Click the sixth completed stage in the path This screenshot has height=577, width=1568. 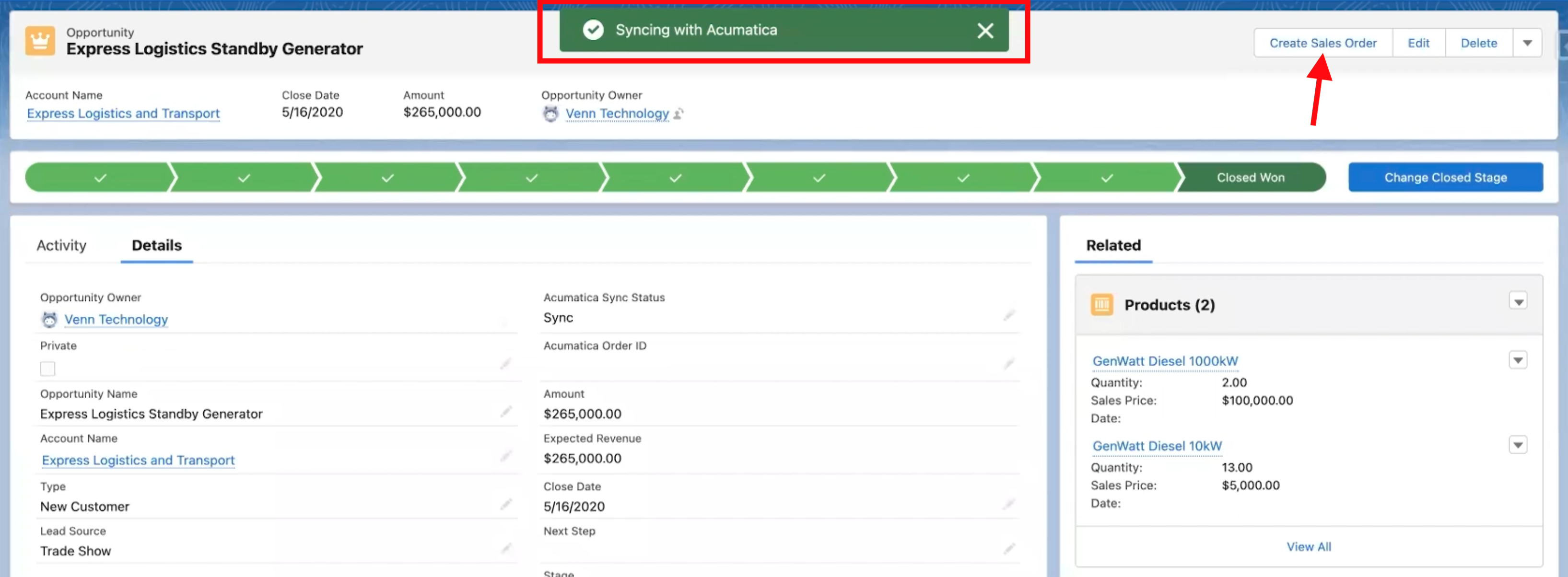click(819, 178)
